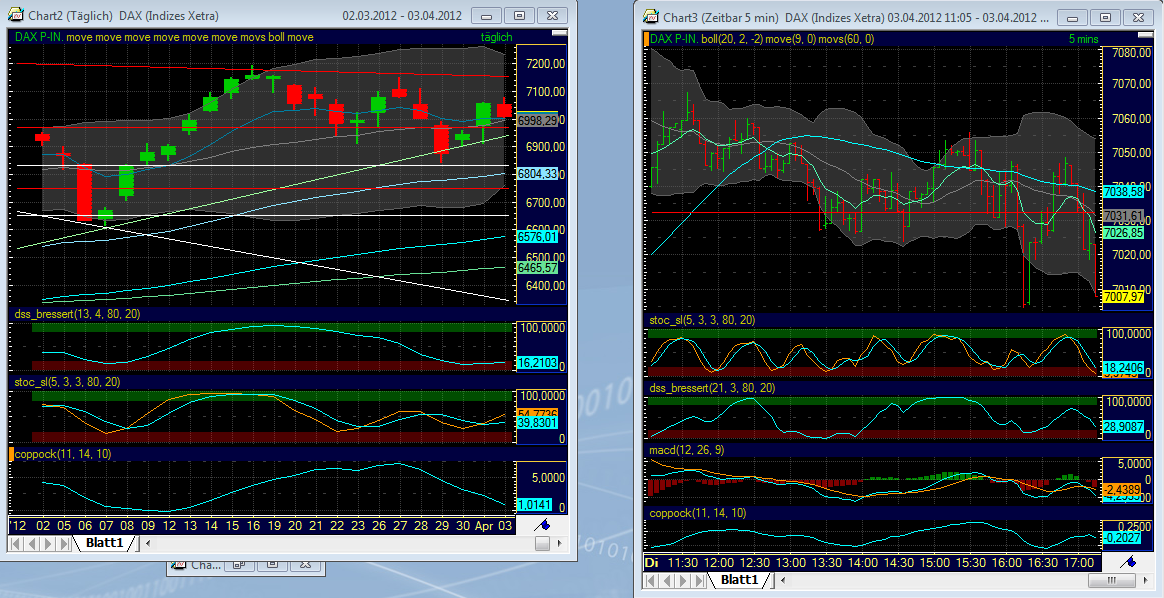The image size is (1164, 598).
Task: Click the coppock indicator icon in Chart3
Action: click(x=646, y=513)
